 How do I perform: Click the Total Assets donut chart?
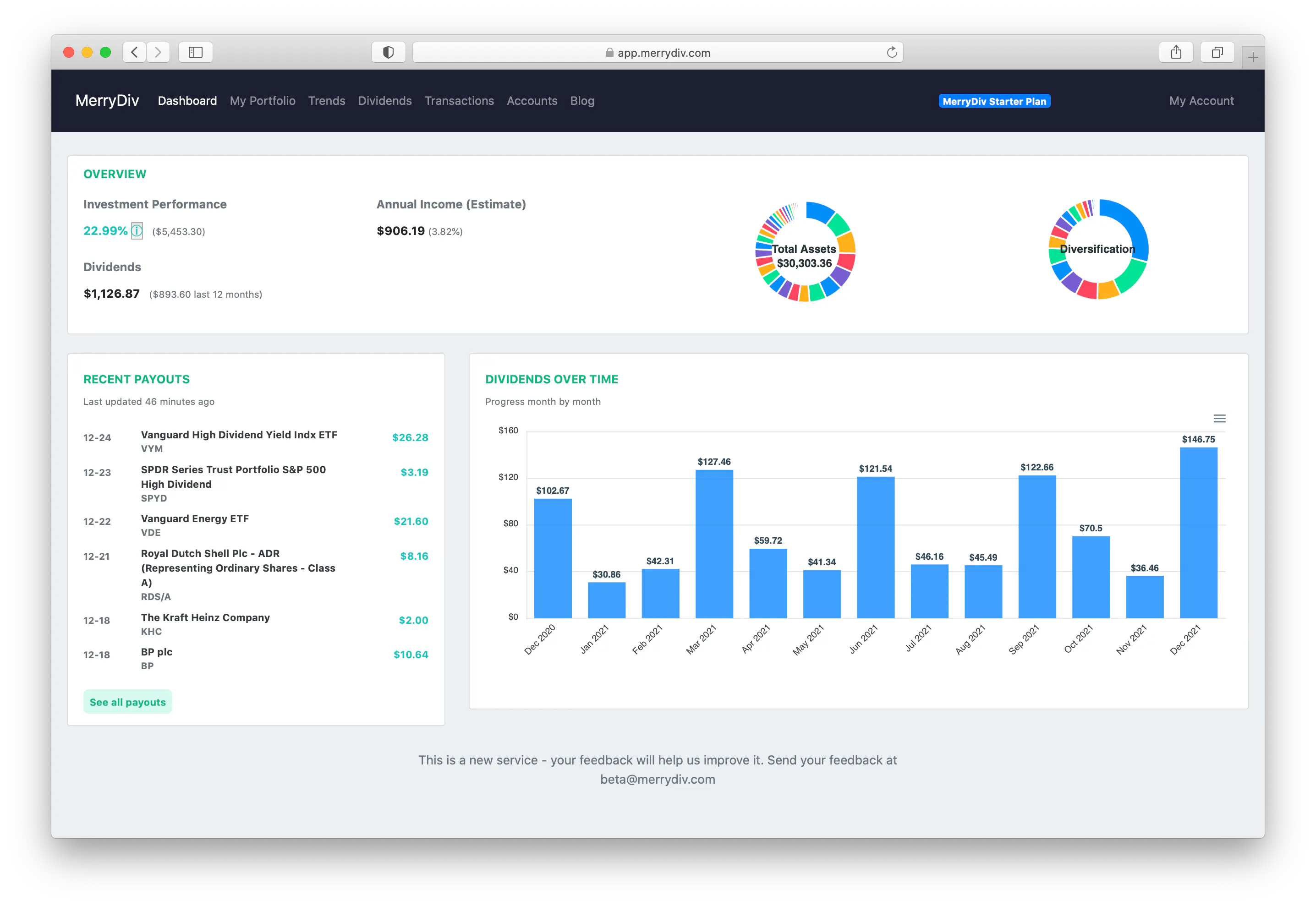point(805,251)
